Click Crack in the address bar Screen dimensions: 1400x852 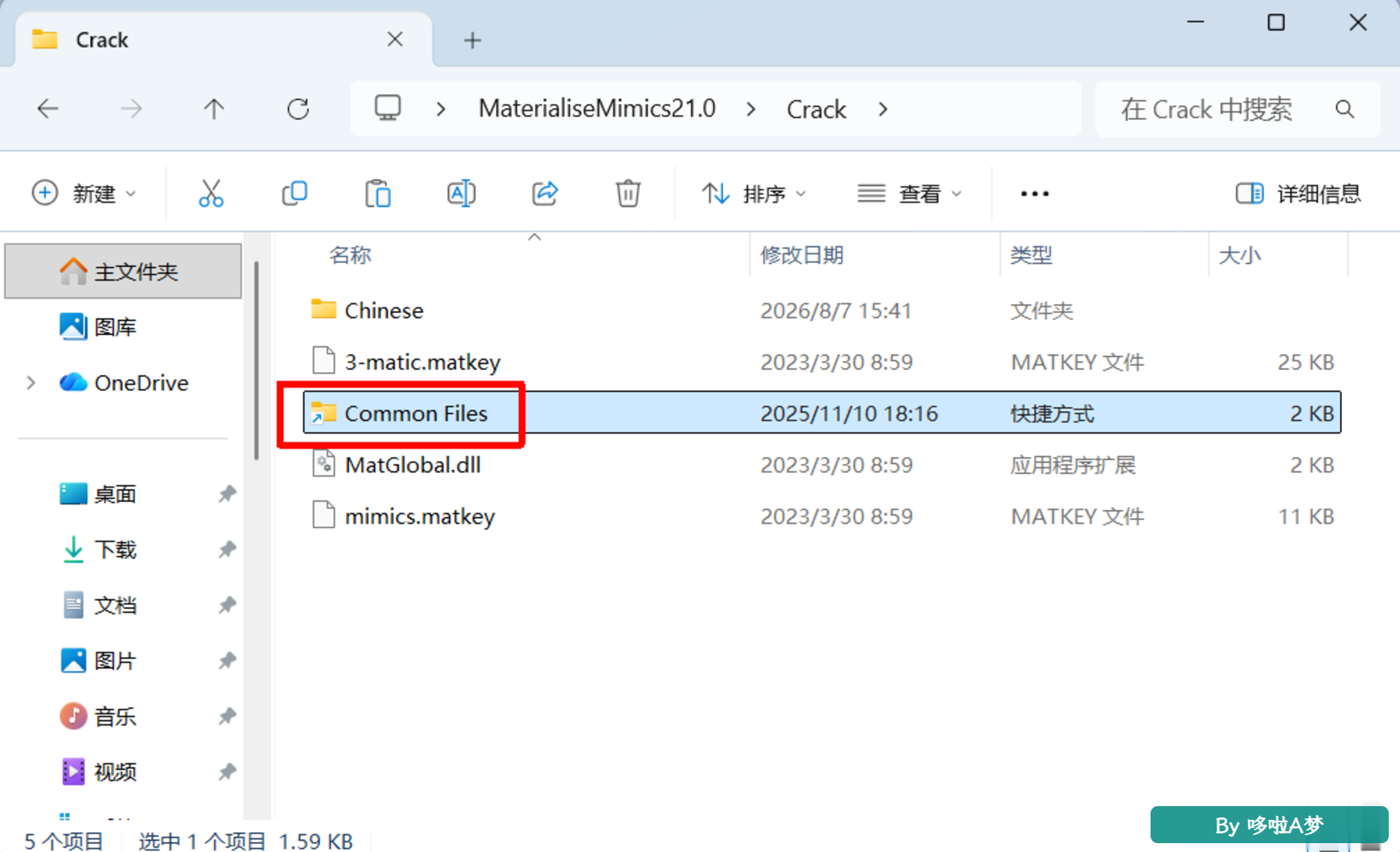(817, 109)
